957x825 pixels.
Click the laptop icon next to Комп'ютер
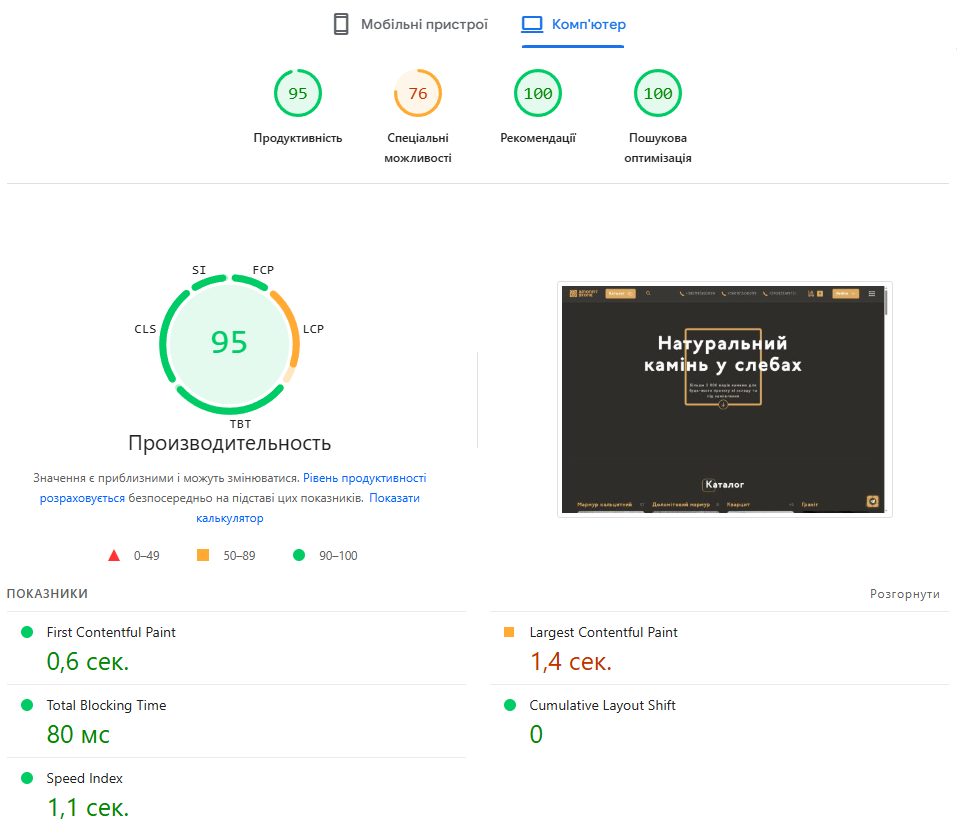(x=532, y=24)
